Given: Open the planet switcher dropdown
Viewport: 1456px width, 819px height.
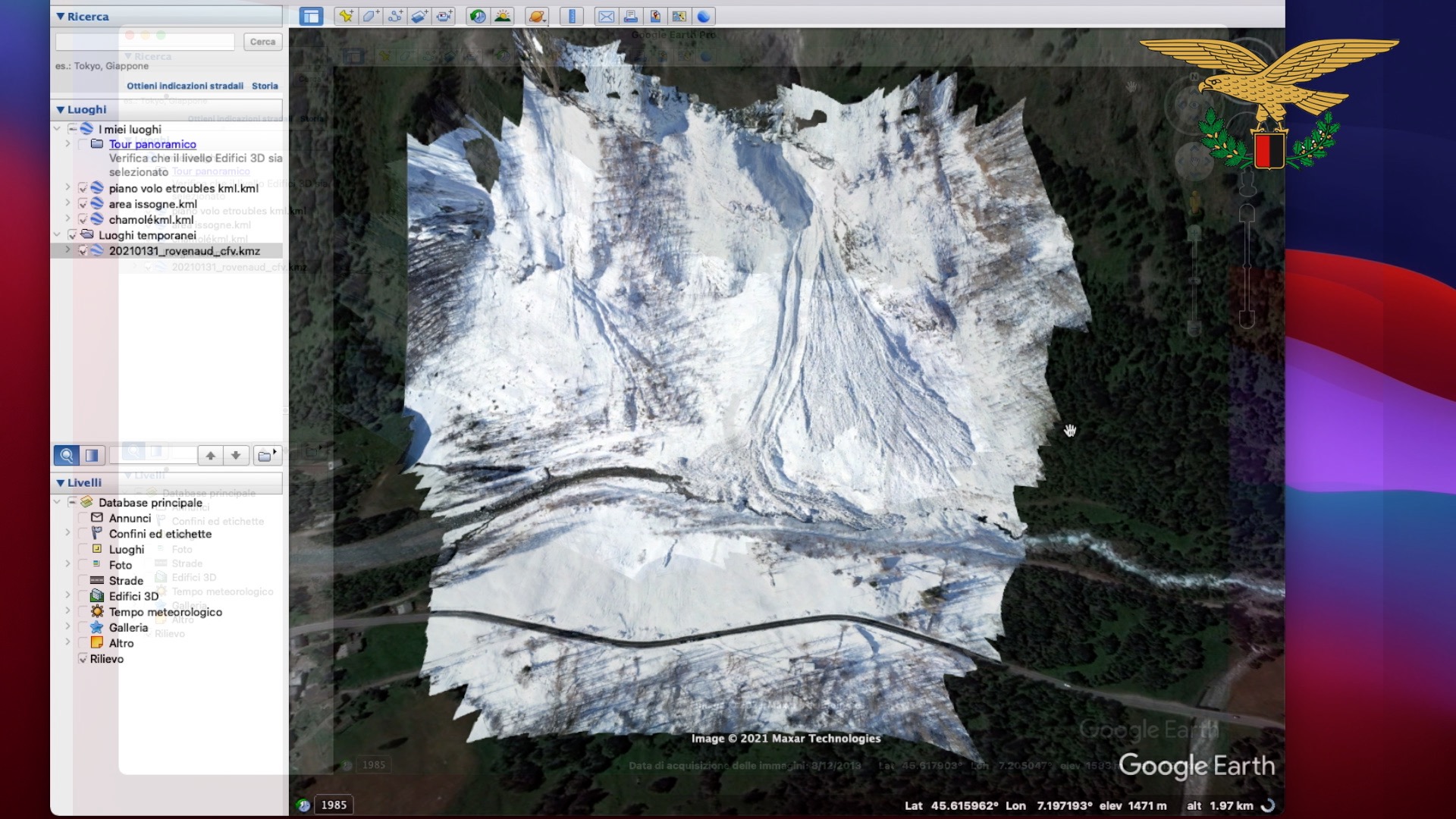Looking at the screenshot, I should 537,16.
